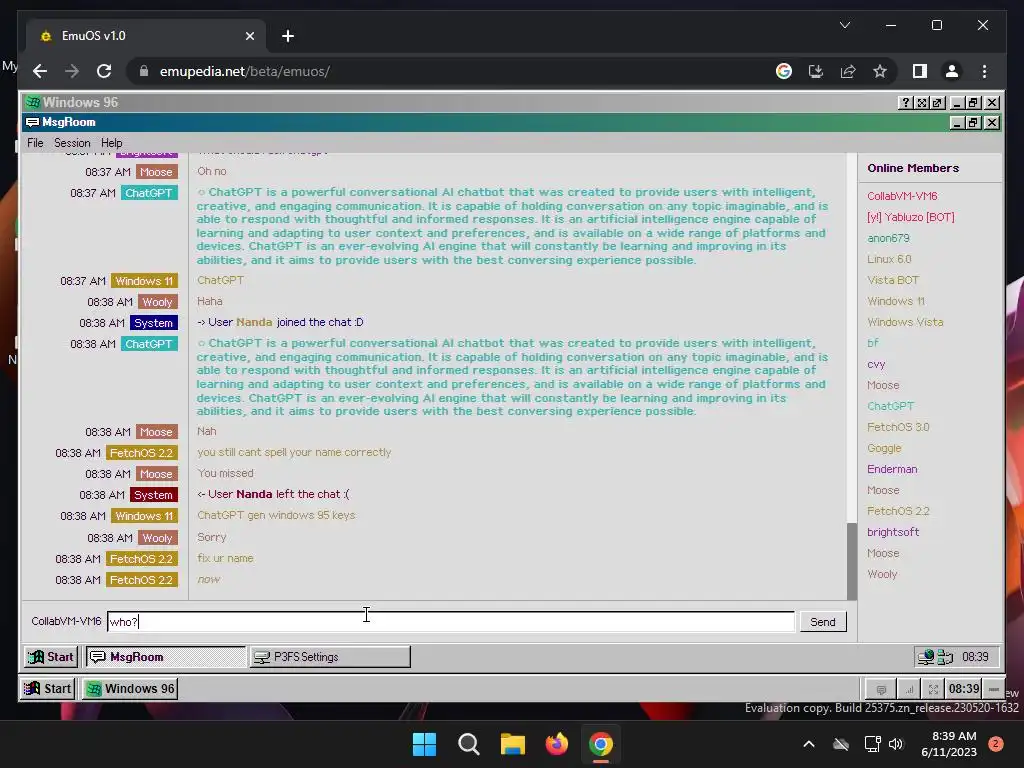Open the Help menu

(112, 142)
